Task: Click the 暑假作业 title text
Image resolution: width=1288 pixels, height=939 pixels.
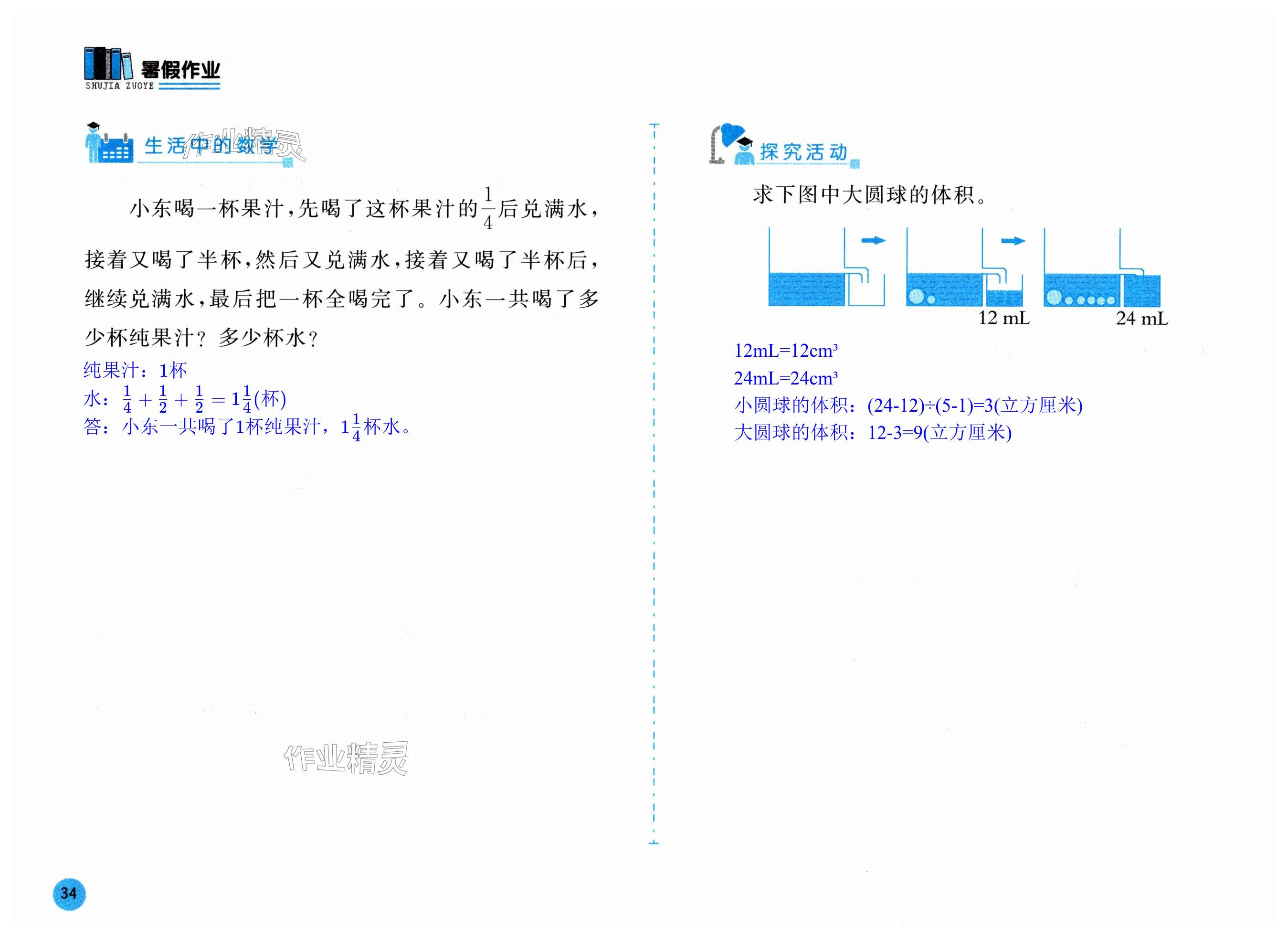Action: 180,70
